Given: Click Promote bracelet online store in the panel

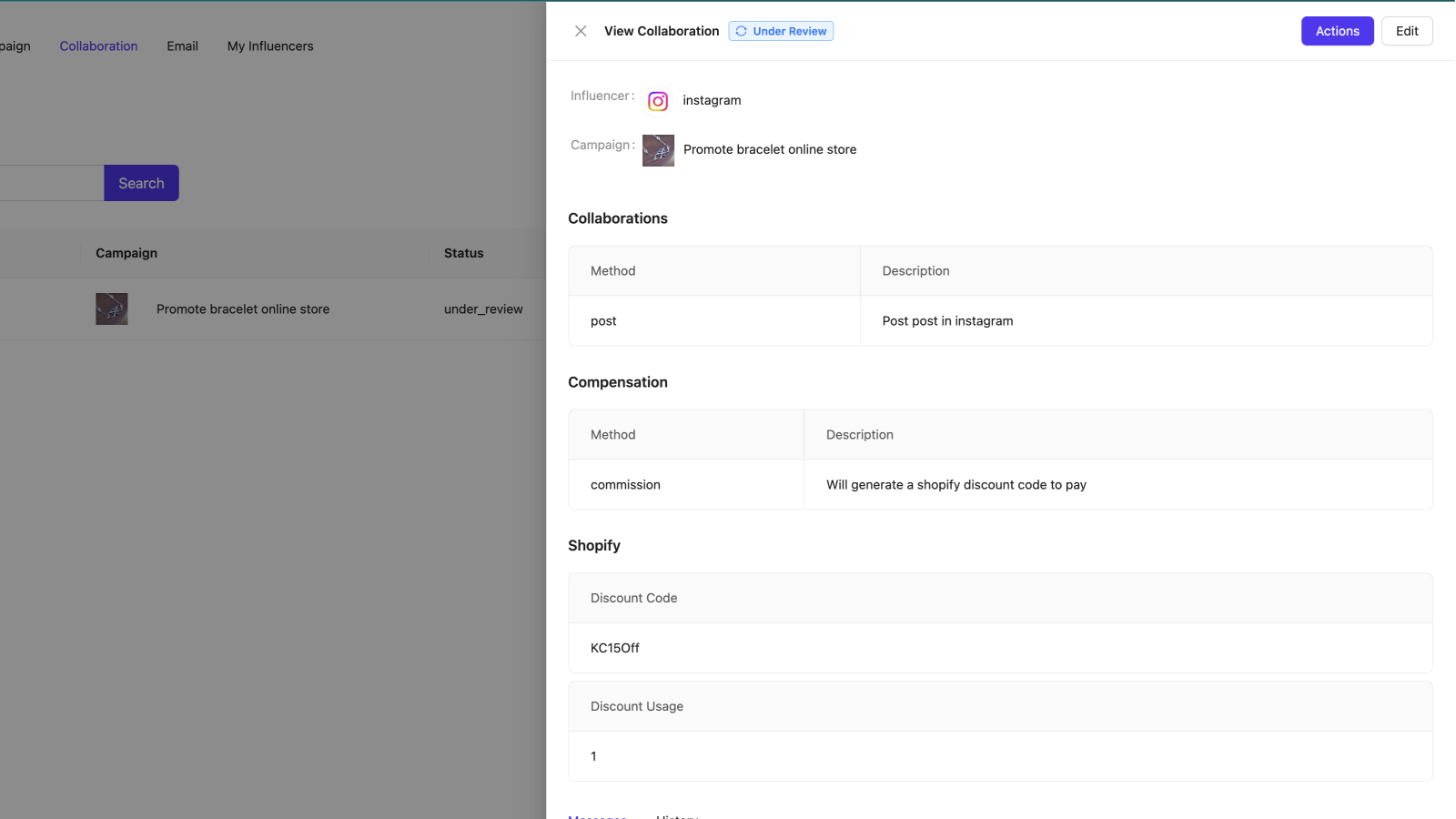Looking at the screenshot, I should pyautogui.click(x=769, y=149).
